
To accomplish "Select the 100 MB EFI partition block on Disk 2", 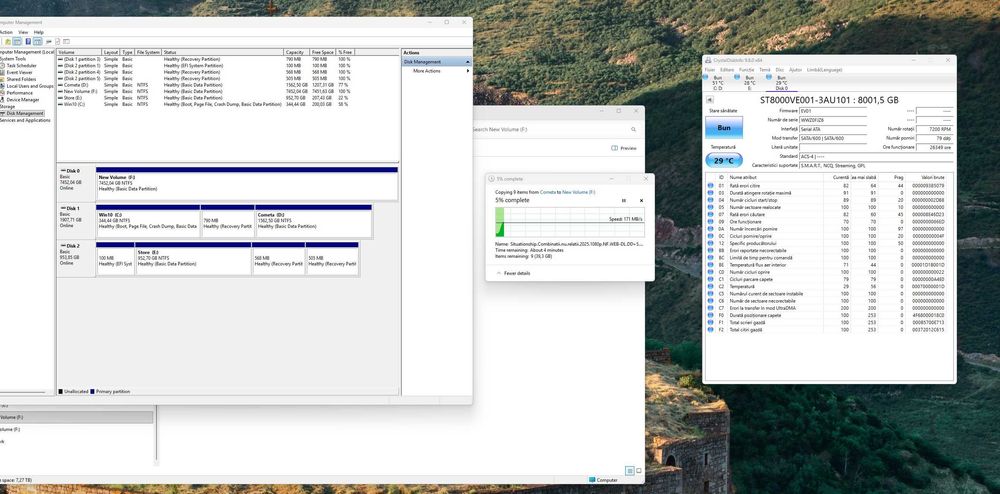I will pyautogui.click(x=115, y=258).
